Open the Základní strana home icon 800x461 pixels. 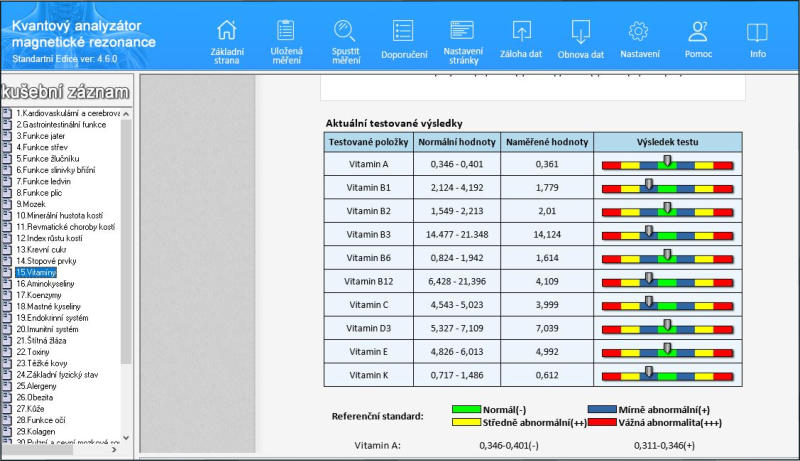(227, 31)
